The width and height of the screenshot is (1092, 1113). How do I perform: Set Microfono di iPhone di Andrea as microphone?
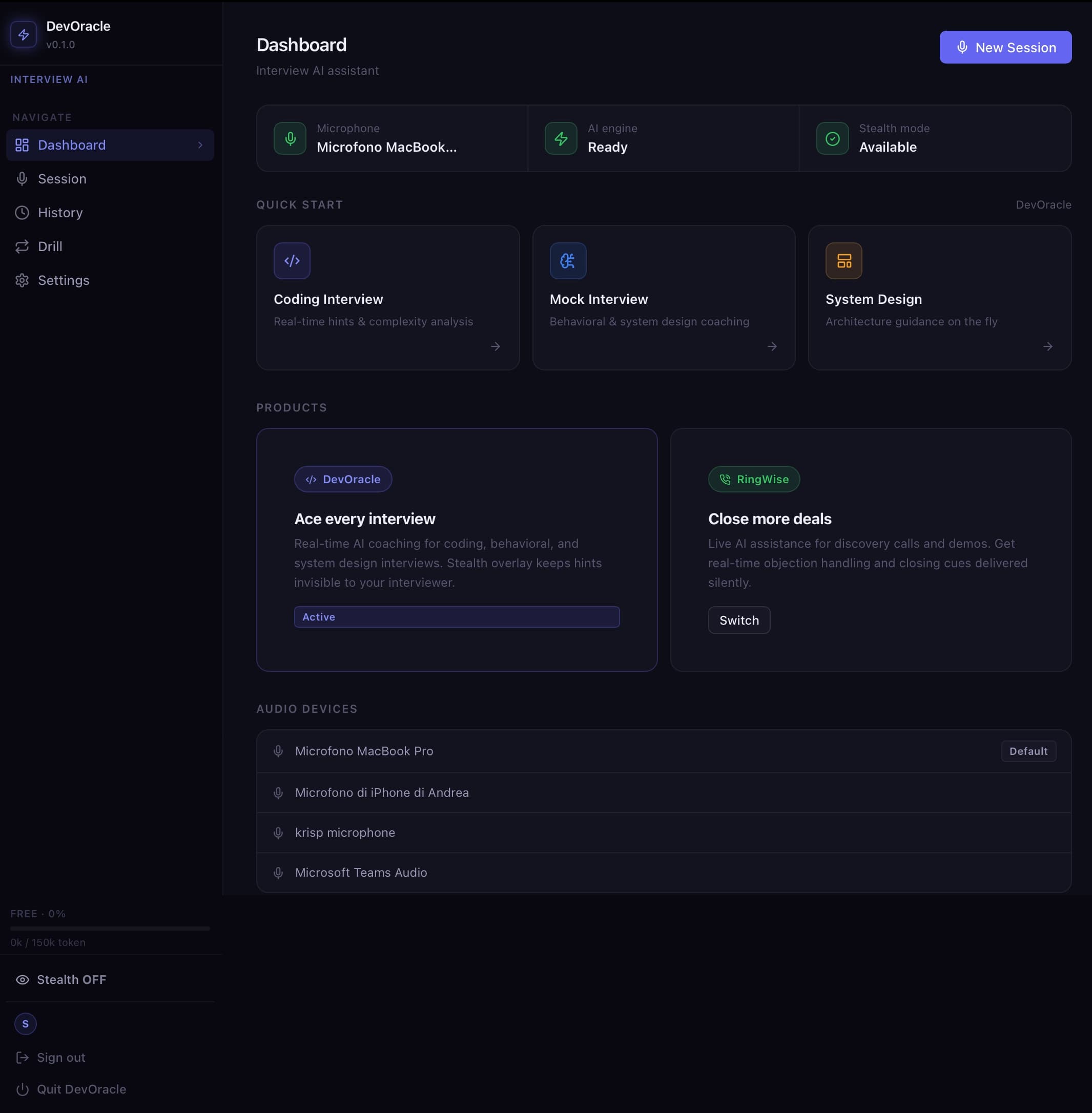[382, 792]
